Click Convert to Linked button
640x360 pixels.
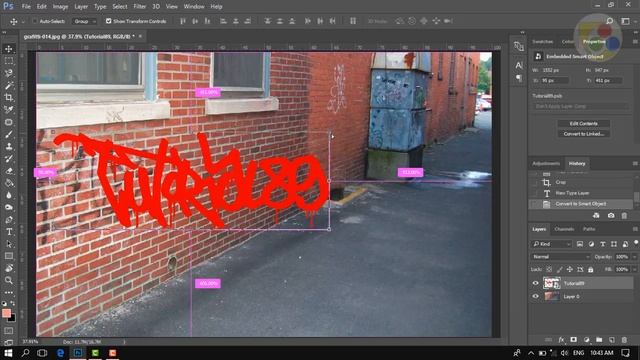pyautogui.click(x=584, y=133)
